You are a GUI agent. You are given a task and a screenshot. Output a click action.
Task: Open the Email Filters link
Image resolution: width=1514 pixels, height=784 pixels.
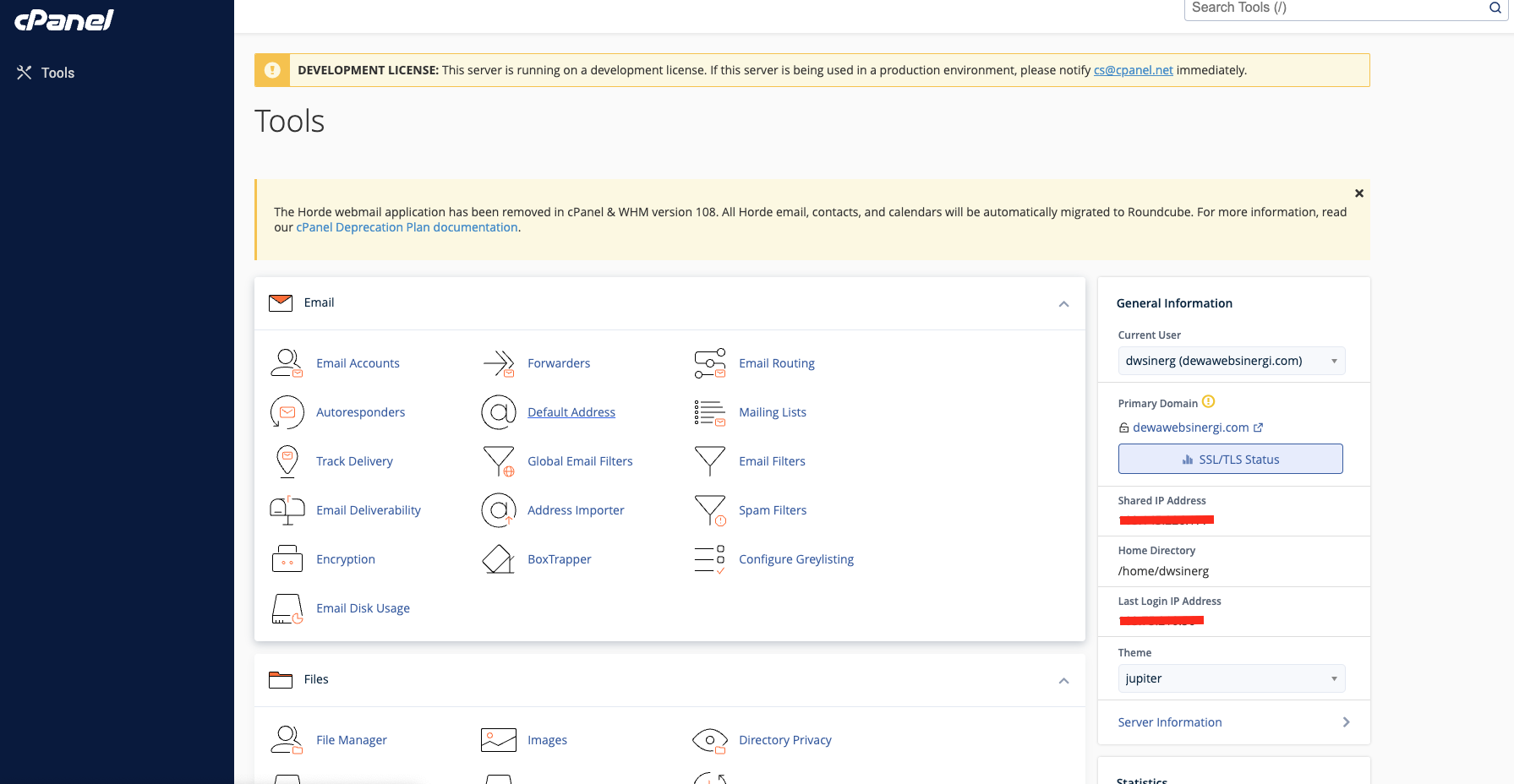pos(772,461)
